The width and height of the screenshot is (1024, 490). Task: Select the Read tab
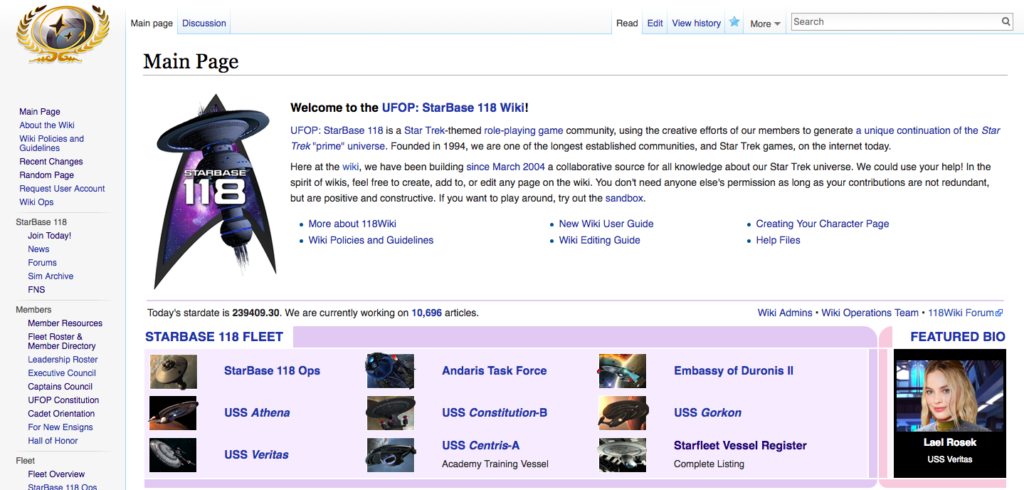coord(627,23)
